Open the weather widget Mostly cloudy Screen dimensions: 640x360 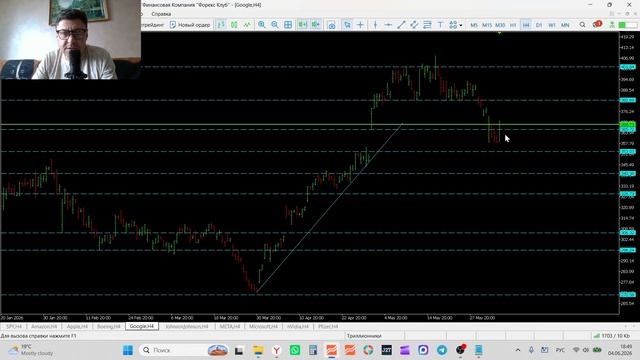click(31, 350)
